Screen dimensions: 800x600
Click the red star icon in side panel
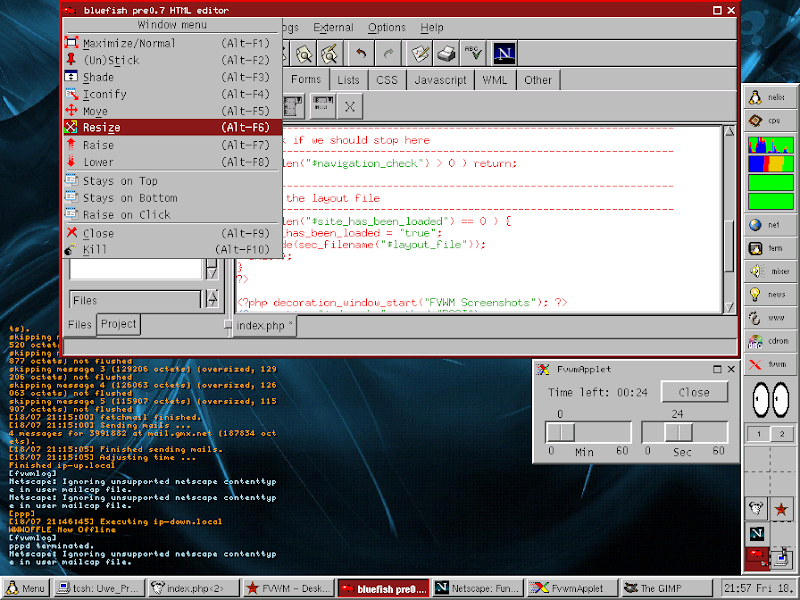pos(781,509)
